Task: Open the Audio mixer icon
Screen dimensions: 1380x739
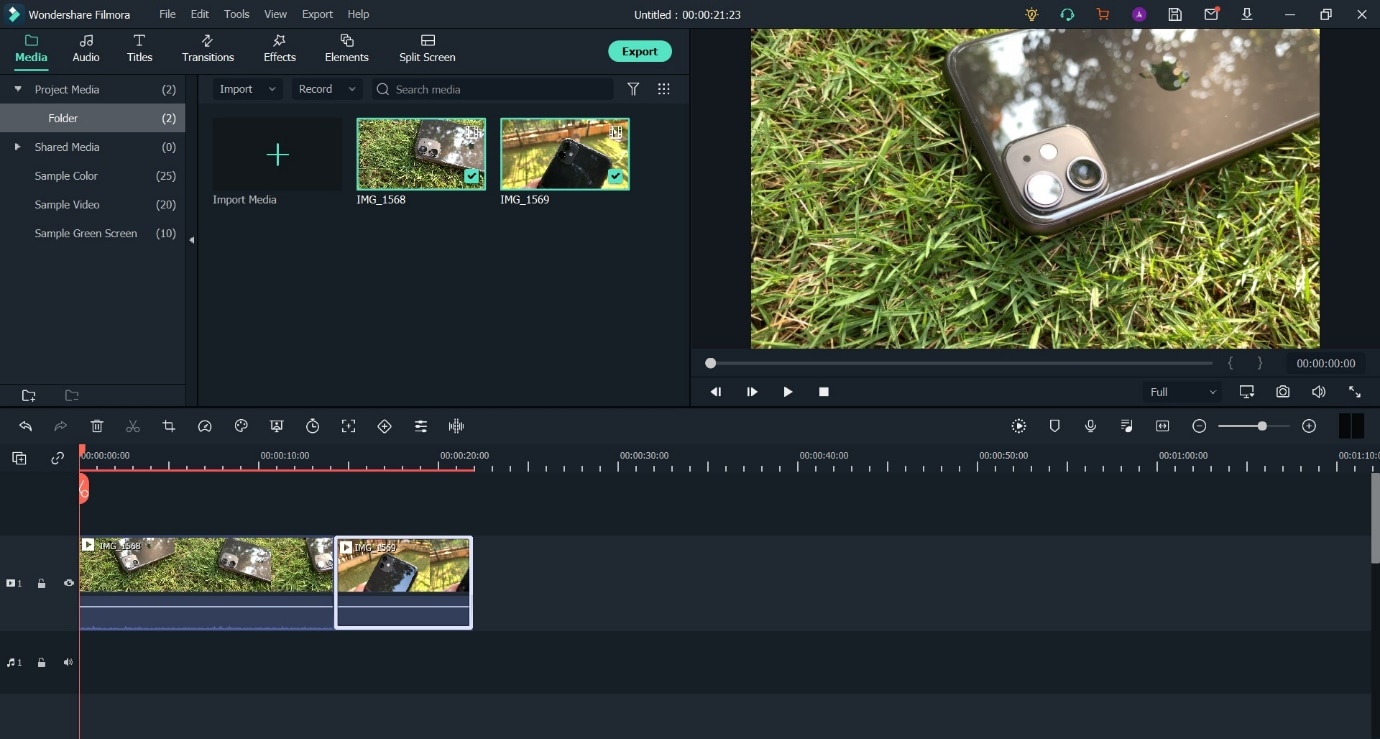Action: (1127, 426)
